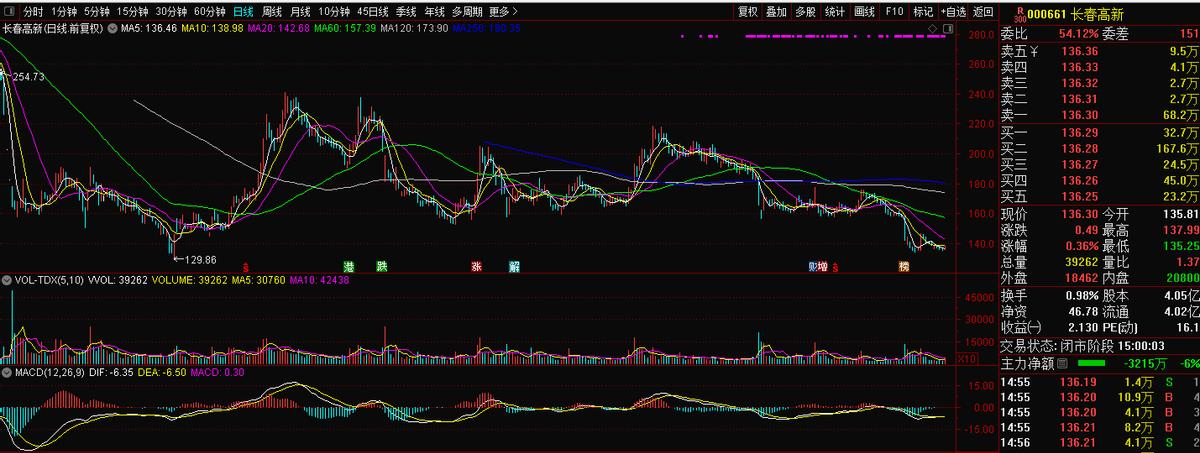Click the chart layout icon at top-left

tap(8, 12)
